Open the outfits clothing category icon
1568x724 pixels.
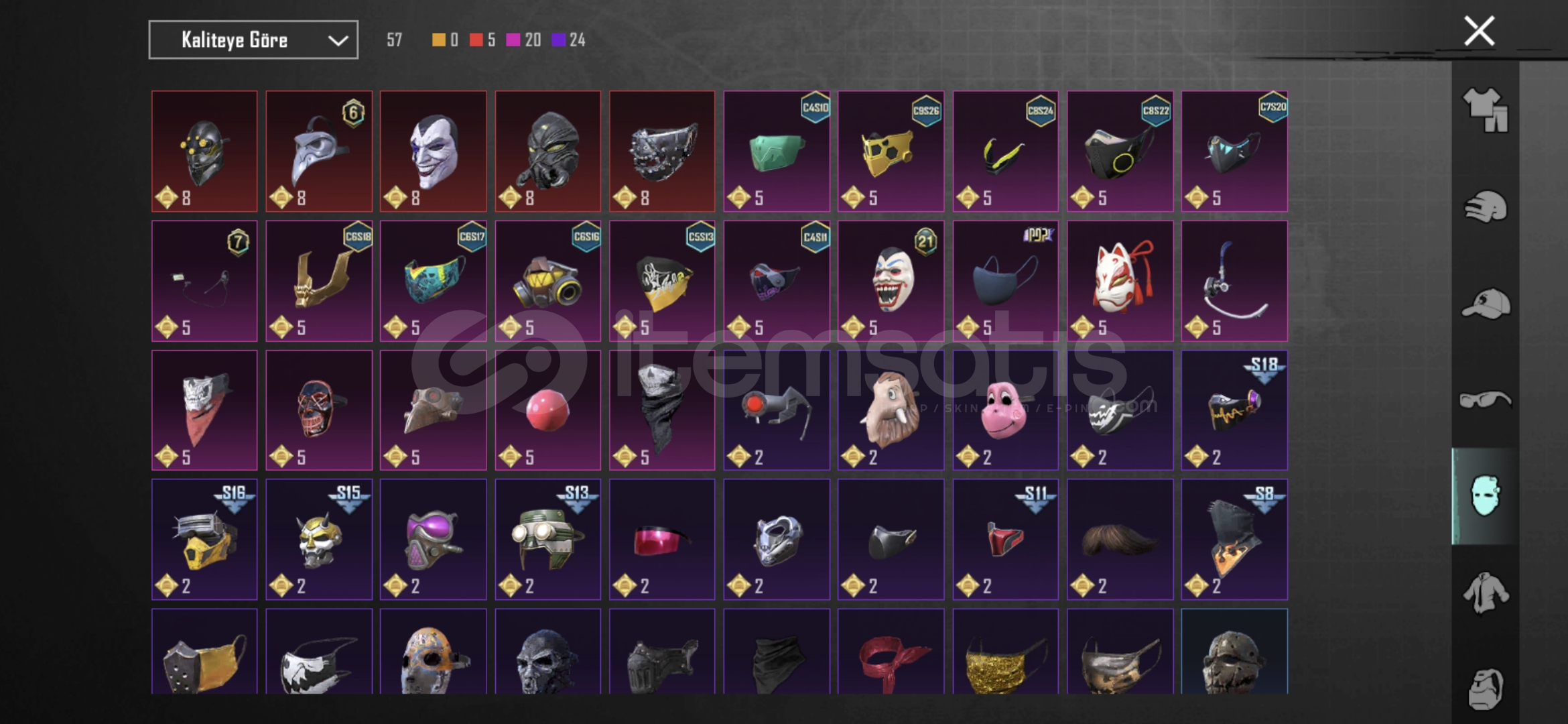coord(1486,110)
